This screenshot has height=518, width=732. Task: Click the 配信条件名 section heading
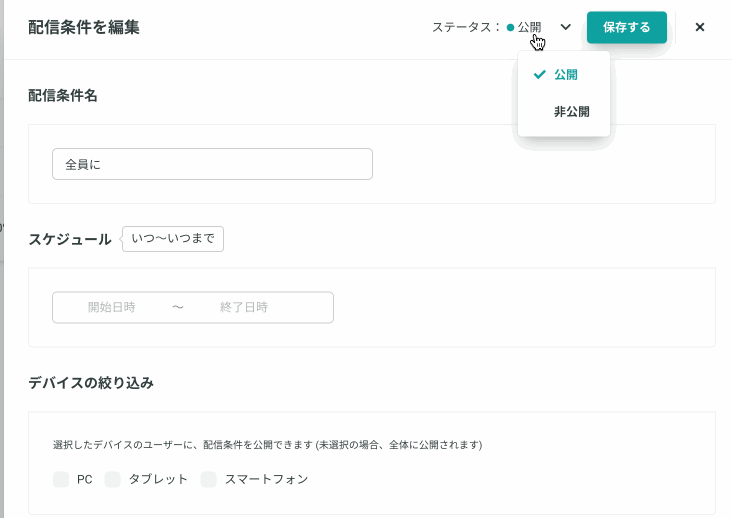[63, 96]
